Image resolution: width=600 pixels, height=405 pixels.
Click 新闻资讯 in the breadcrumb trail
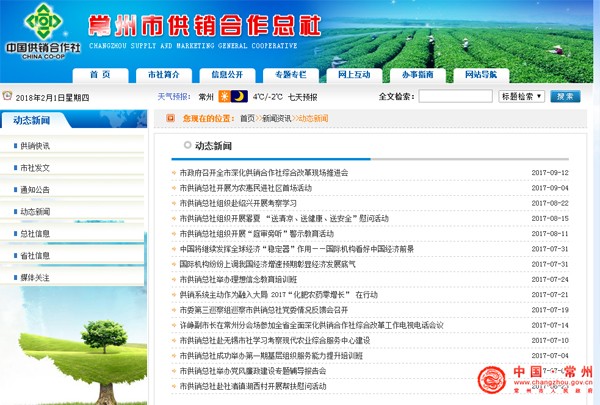277,118
